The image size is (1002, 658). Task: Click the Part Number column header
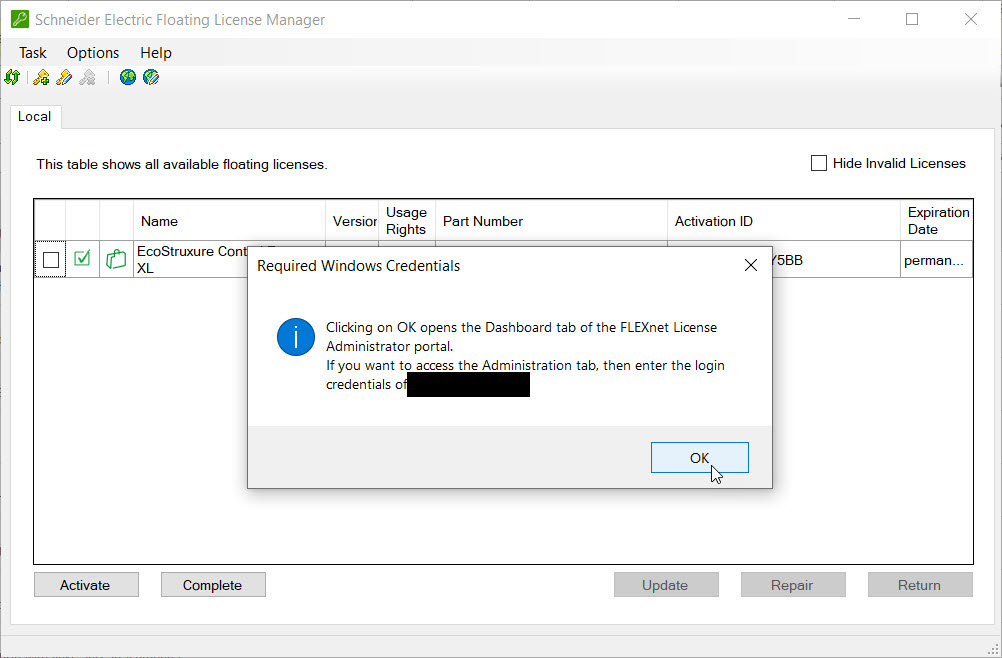coord(551,221)
